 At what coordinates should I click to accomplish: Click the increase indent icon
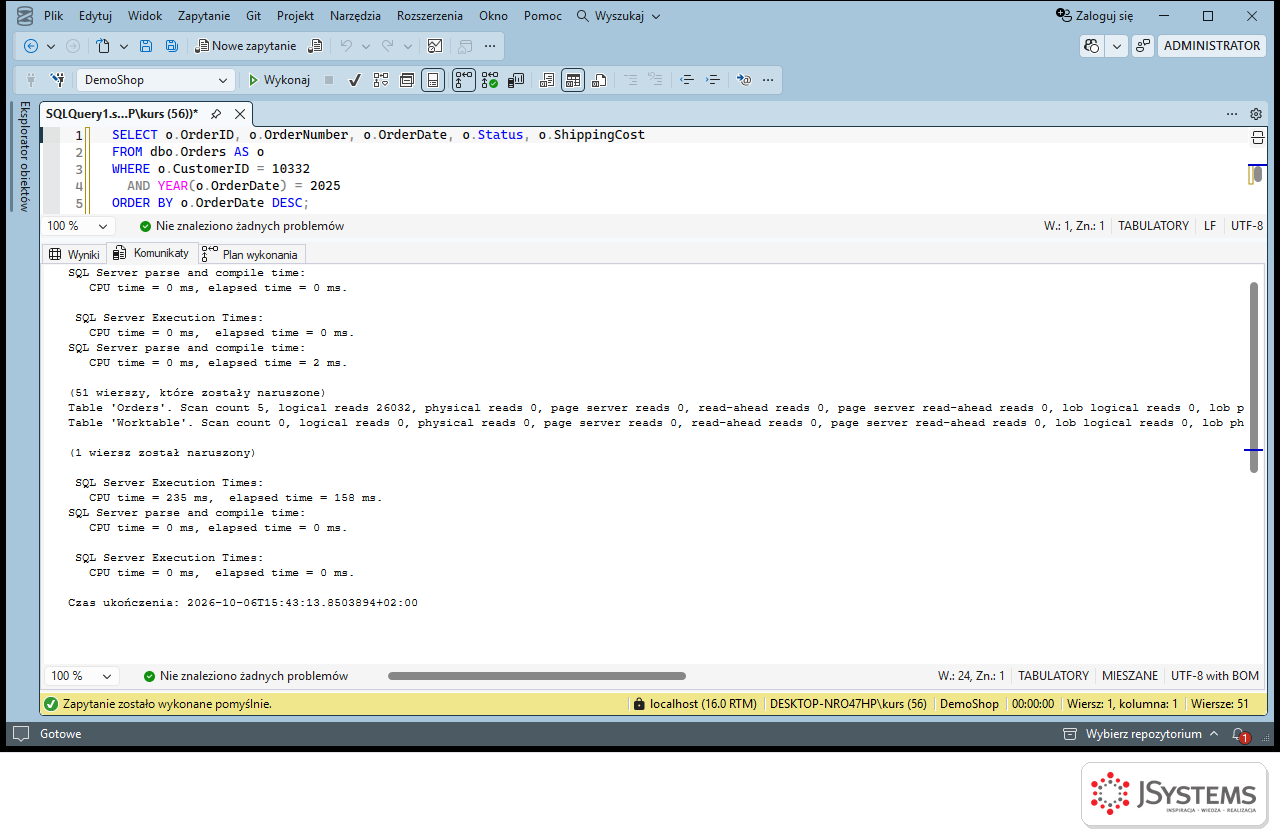(713, 80)
